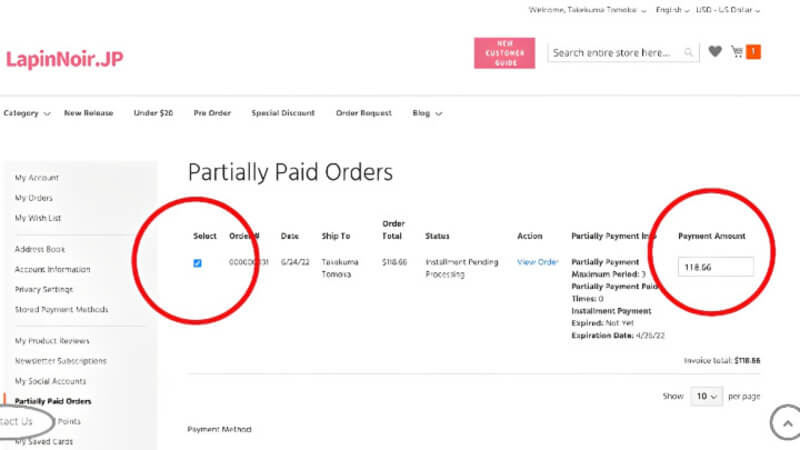The width and height of the screenshot is (800, 450).
Task: Go to Pre Order page
Action: point(212,113)
